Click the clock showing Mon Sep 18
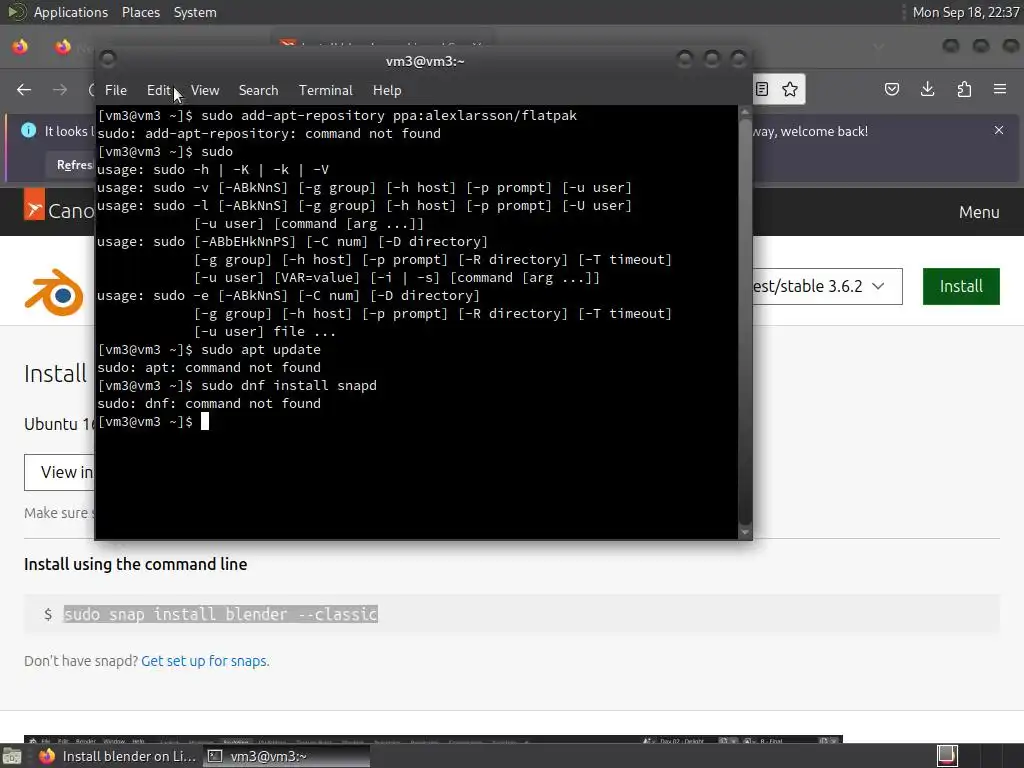The image size is (1024, 768). [x=965, y=12]
